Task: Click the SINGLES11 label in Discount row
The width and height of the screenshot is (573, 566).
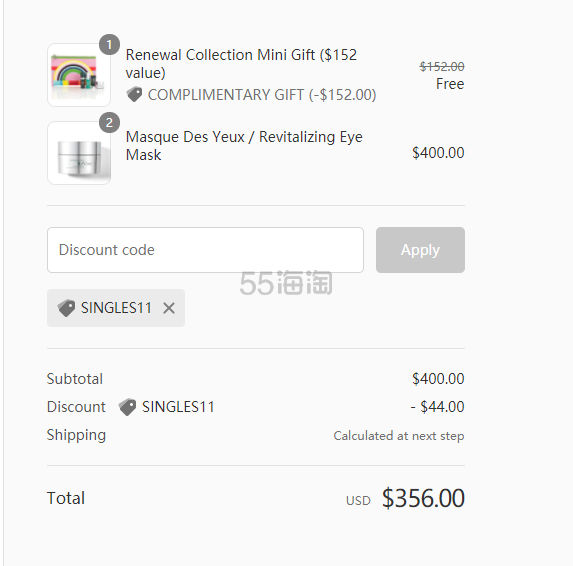Action: click(178, 407)
